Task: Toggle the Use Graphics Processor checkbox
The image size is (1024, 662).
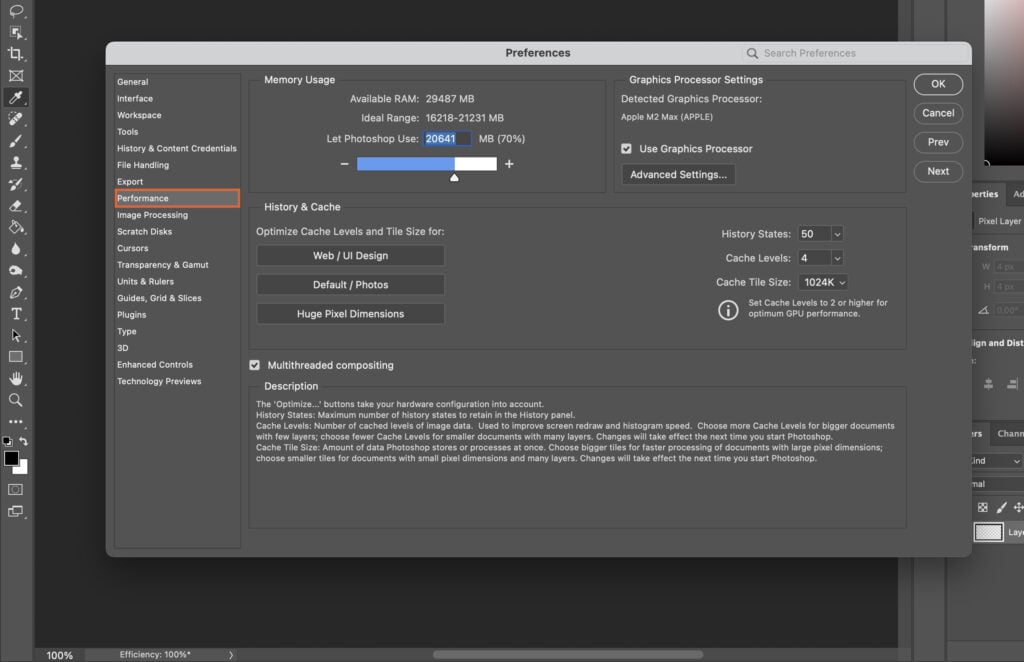Action: click(627, 149)
